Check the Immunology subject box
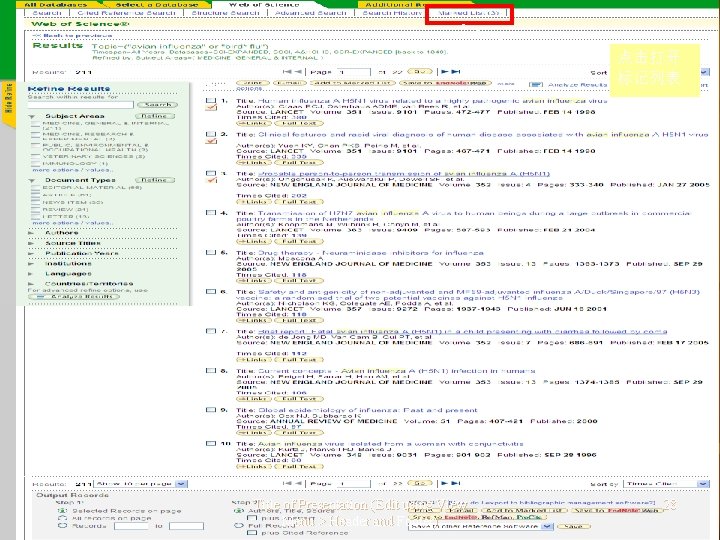Image resolution: width=720 pixels, height=540 pixels. [35, 164]
